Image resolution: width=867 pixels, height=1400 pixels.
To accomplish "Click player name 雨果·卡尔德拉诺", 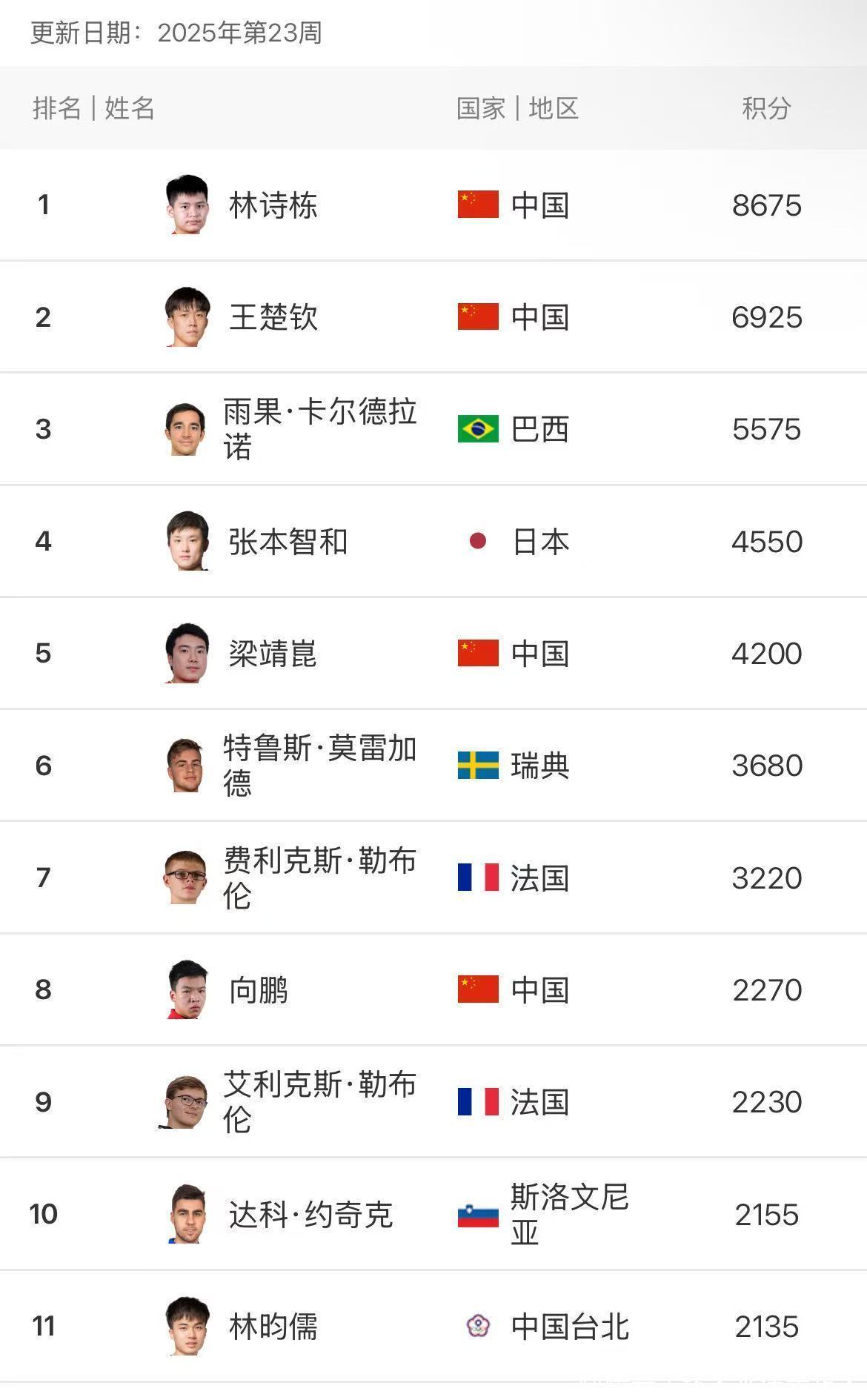I will [x=319, y=429].
